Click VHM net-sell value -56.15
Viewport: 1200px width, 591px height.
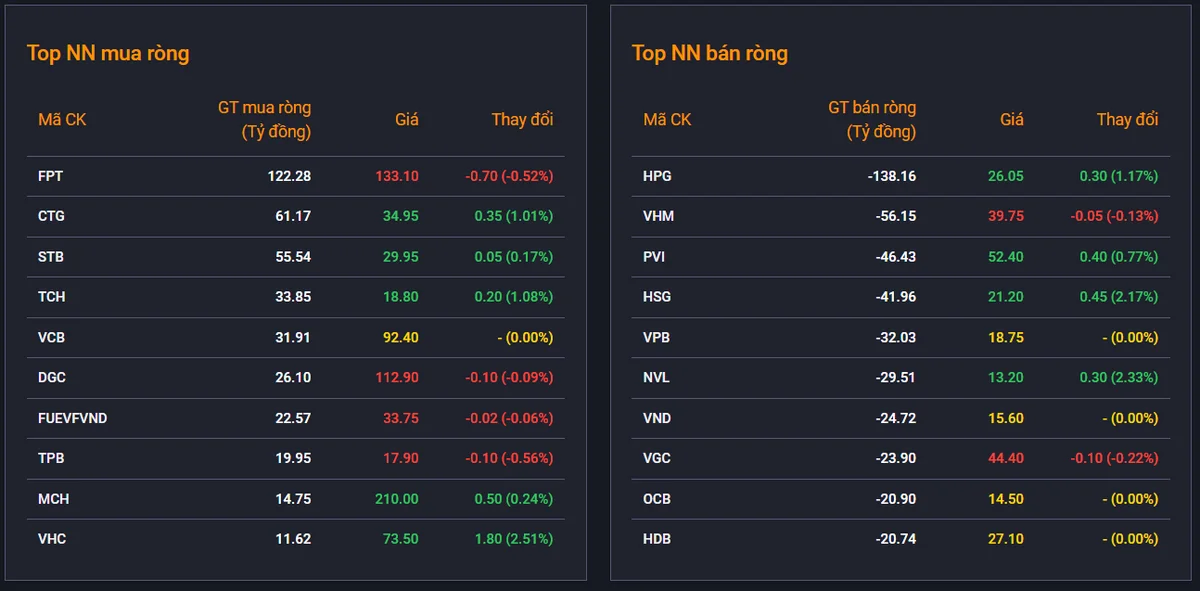click(x=896, y=216)
